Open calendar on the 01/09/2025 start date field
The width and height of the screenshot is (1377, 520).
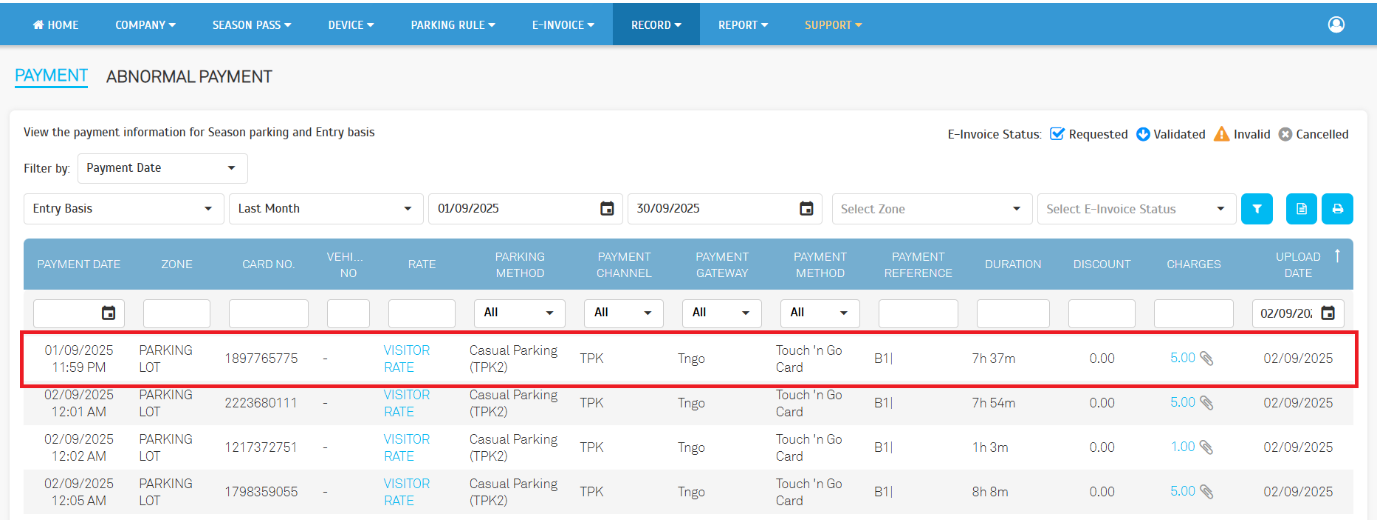click(606, 209)
